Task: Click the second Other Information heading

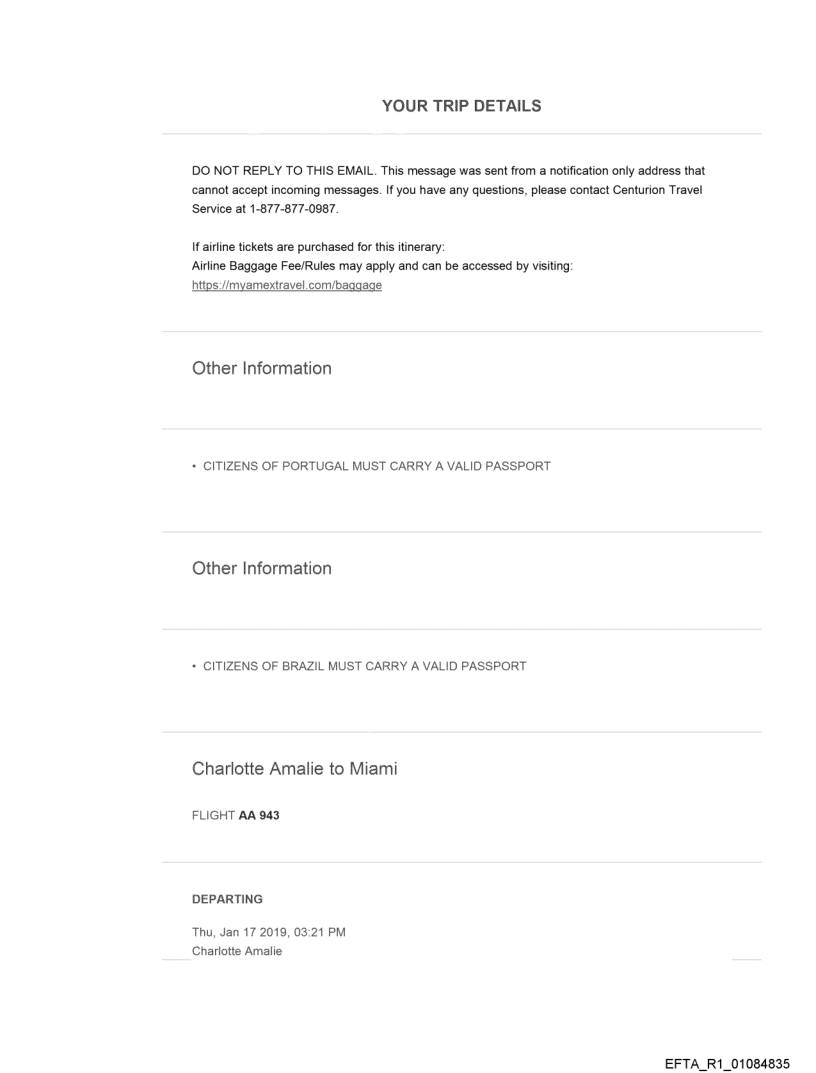Action: tap(261, 568)
